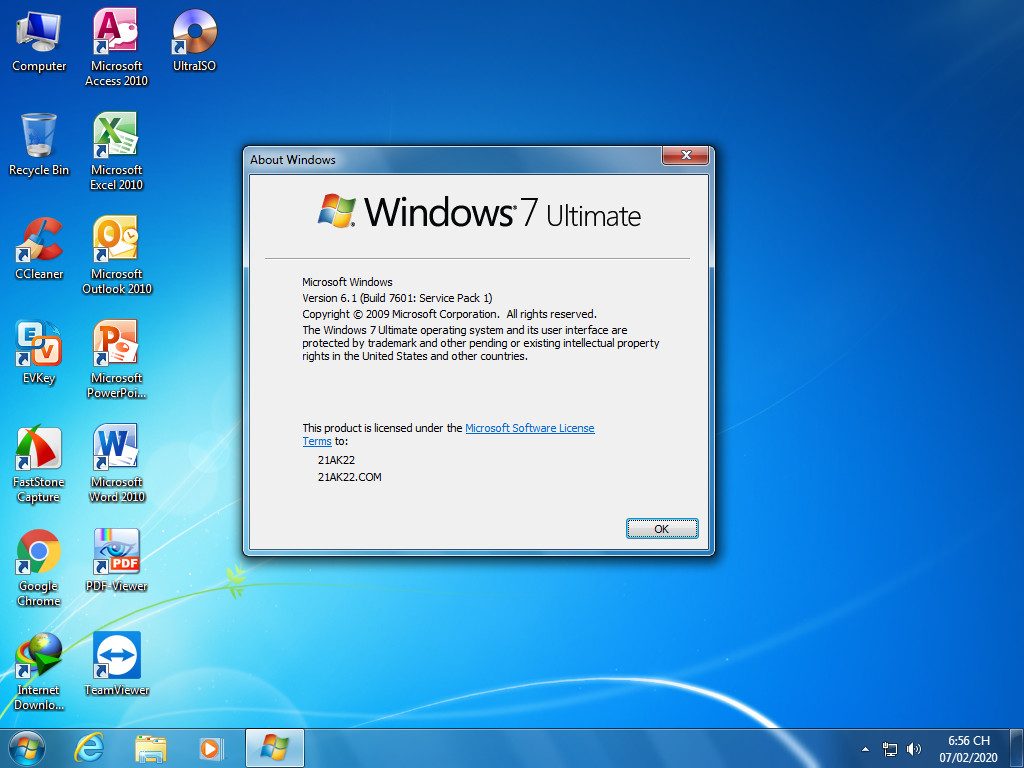Select the Microsoft Word 2010 shortcut

coord(116,464)
